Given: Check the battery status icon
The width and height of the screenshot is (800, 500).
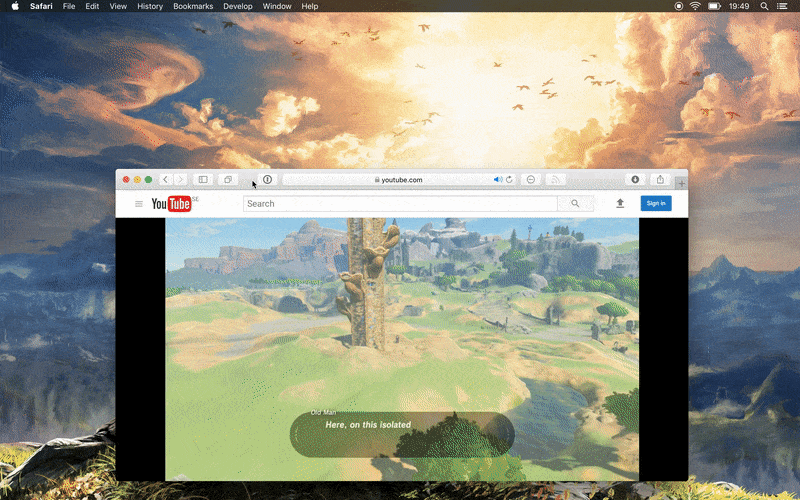Looking at the screenshot, I should coord(714,6).
